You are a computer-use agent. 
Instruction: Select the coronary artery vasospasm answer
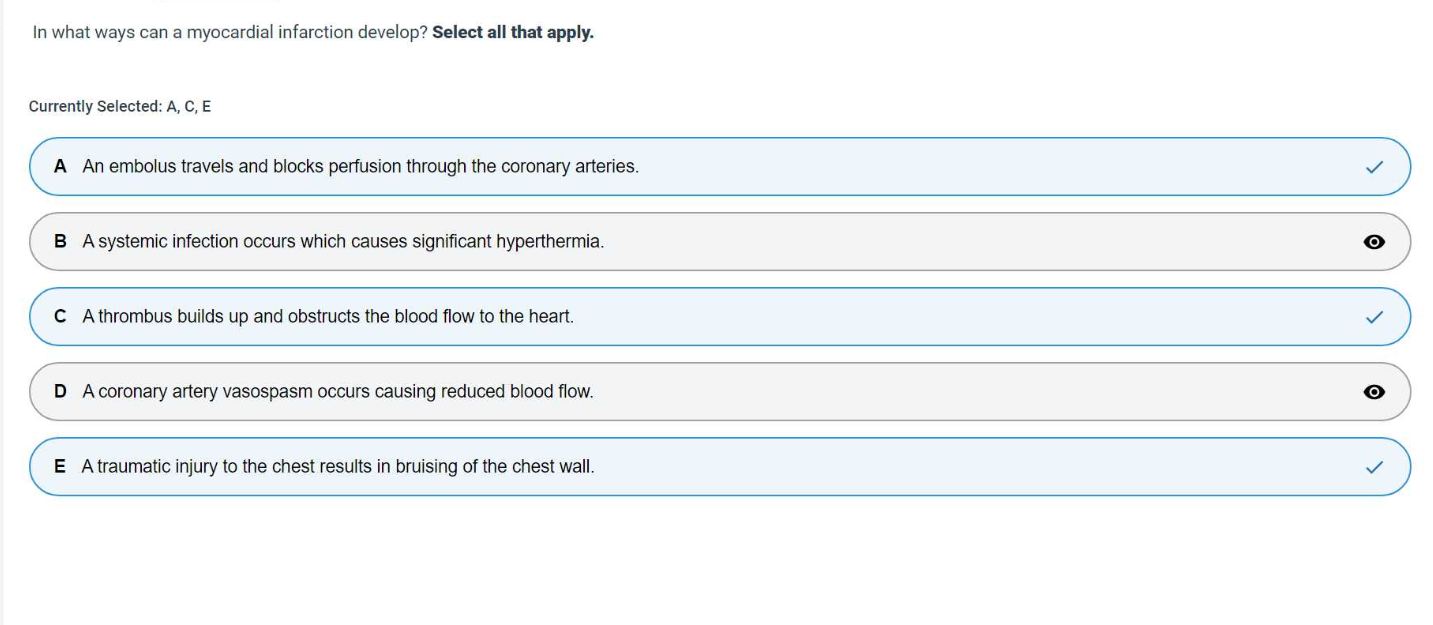pyautogui.click(x=338, y=392)
